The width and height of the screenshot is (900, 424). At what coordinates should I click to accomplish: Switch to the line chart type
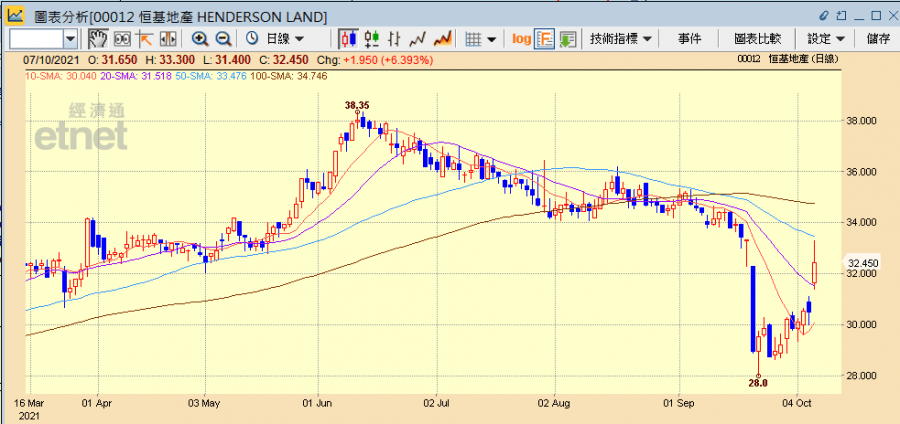(418, 38)
